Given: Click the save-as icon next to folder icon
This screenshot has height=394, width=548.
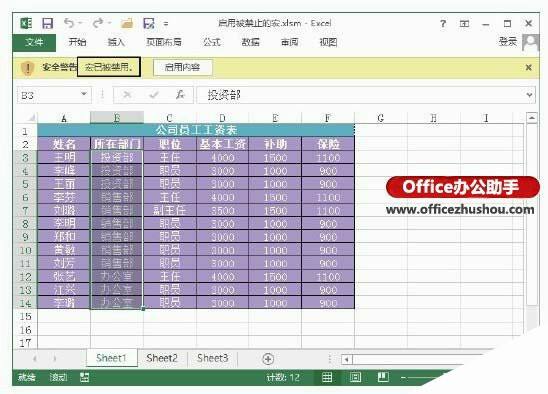Looking at the screenshot, I should coord(149,23).
